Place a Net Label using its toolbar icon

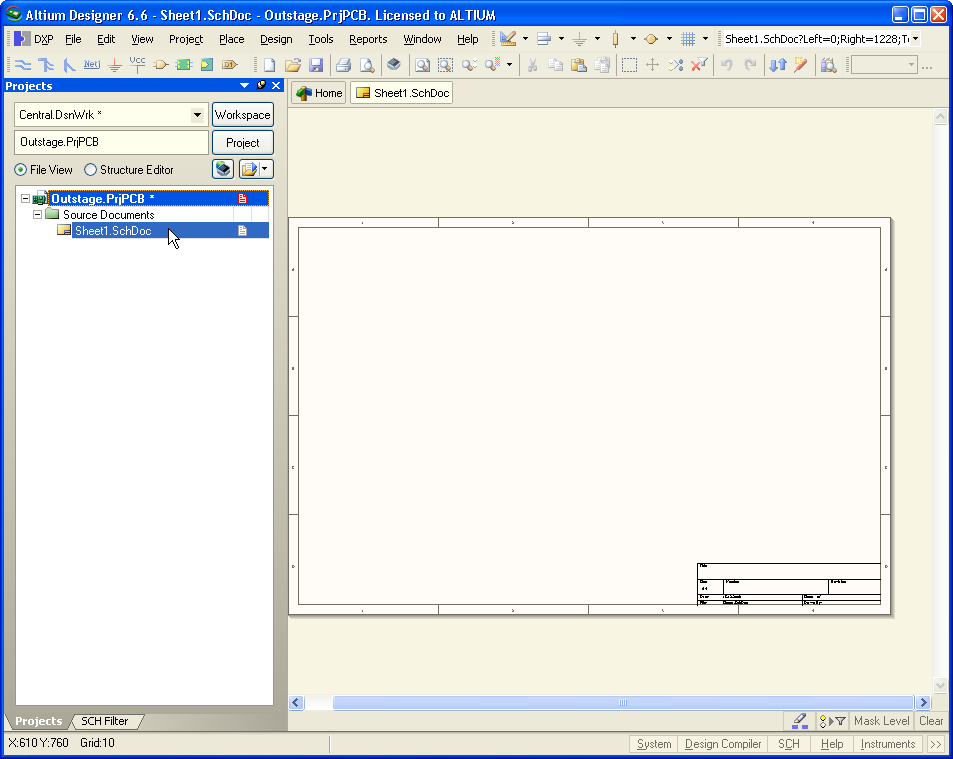(91, 64)
